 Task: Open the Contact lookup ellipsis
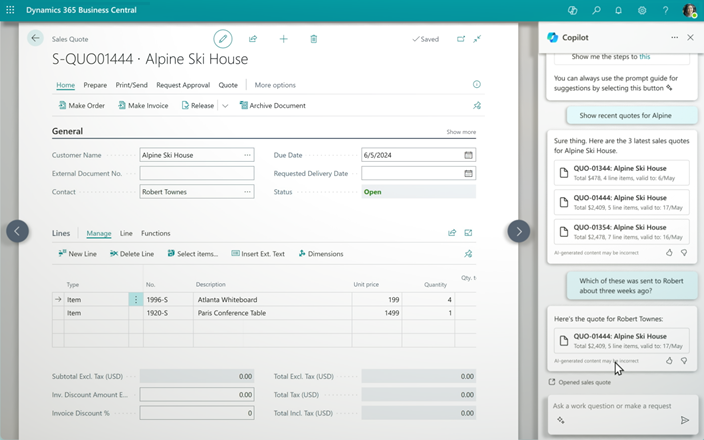click(247, 192)
